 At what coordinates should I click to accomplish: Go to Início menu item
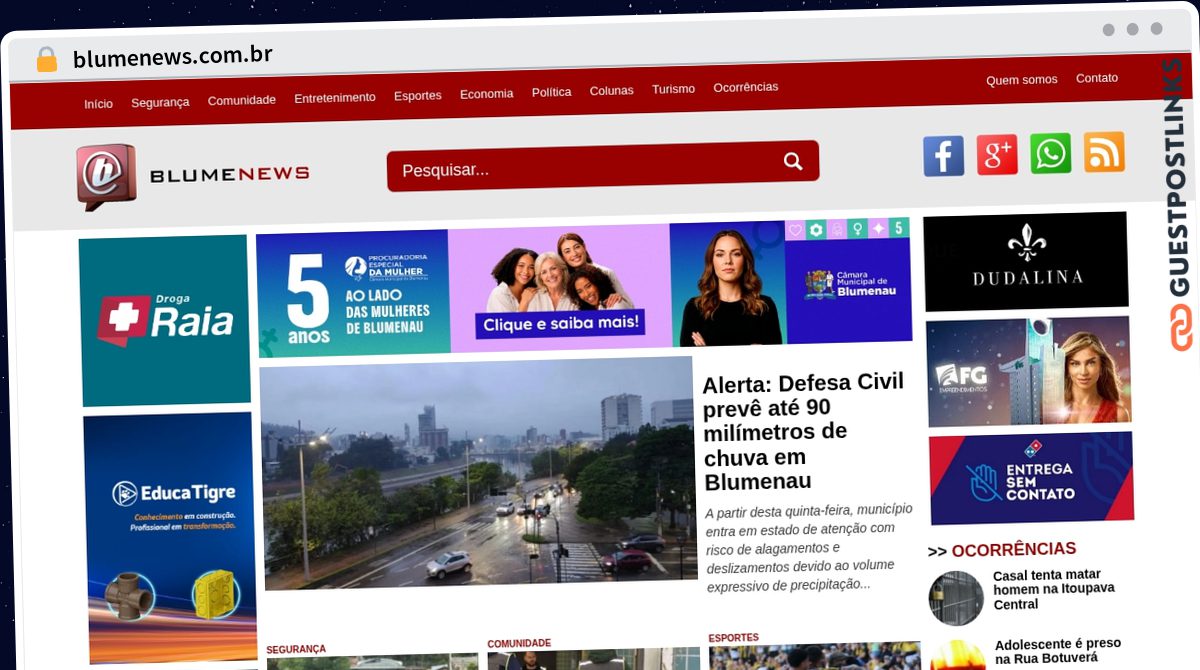[x=98, y=104]
